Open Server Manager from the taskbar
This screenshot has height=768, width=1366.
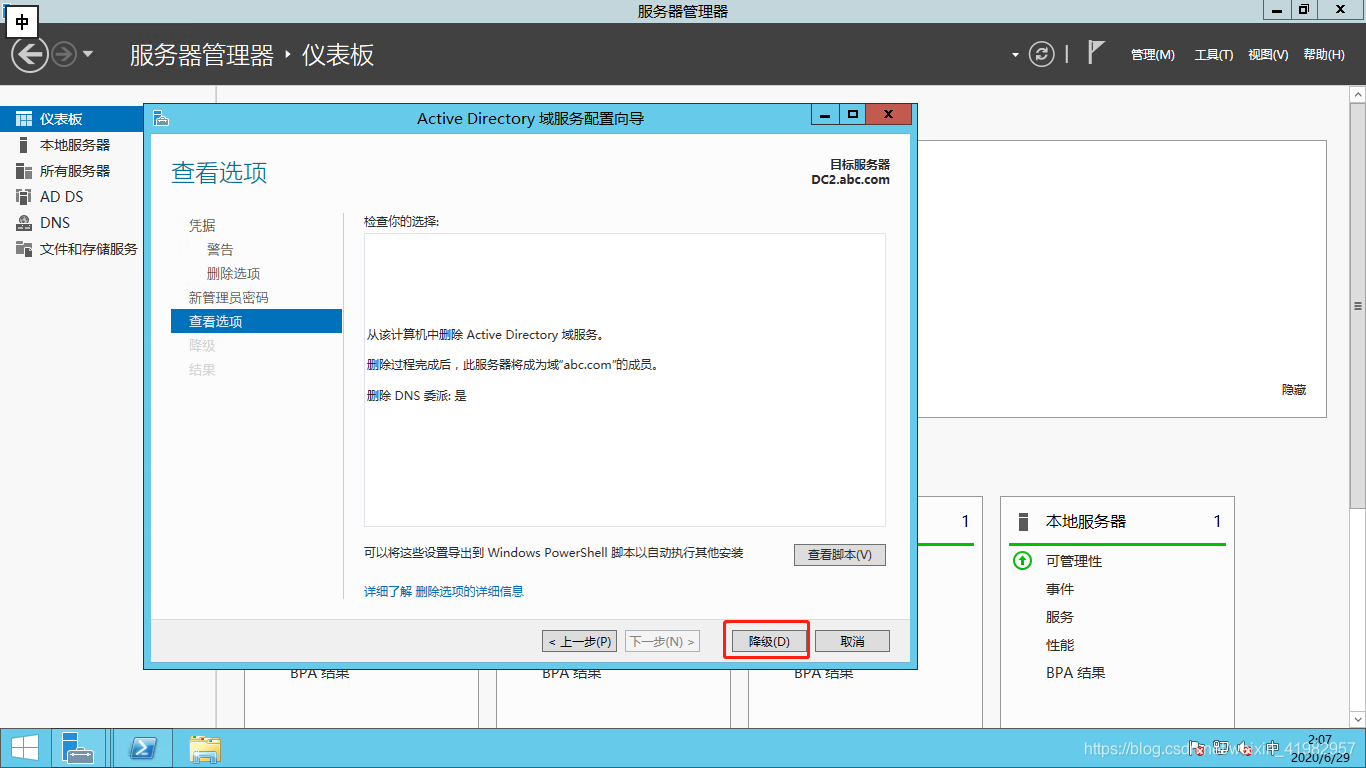(77, 748)
